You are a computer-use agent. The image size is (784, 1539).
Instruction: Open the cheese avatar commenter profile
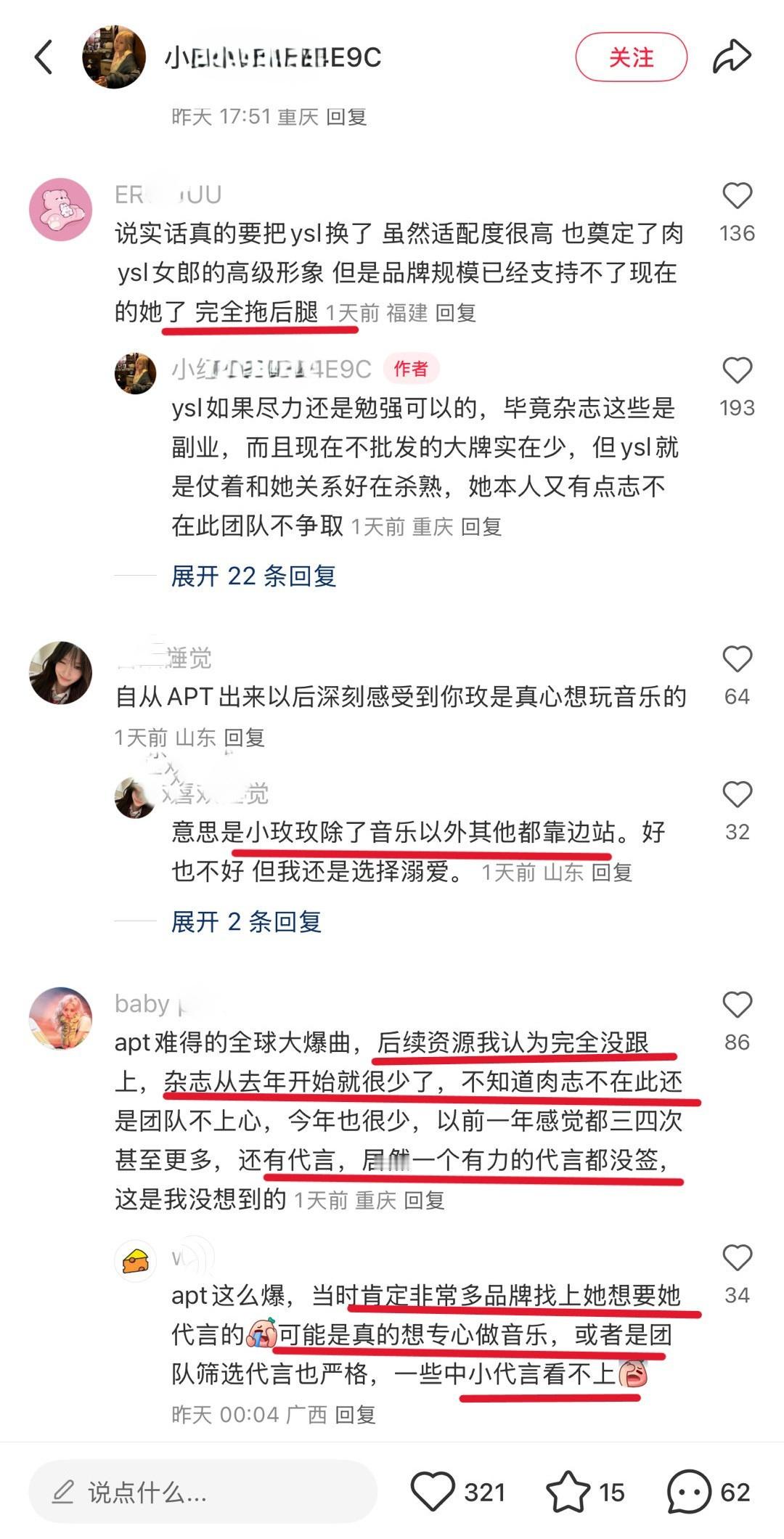[x=136, y=1261]
